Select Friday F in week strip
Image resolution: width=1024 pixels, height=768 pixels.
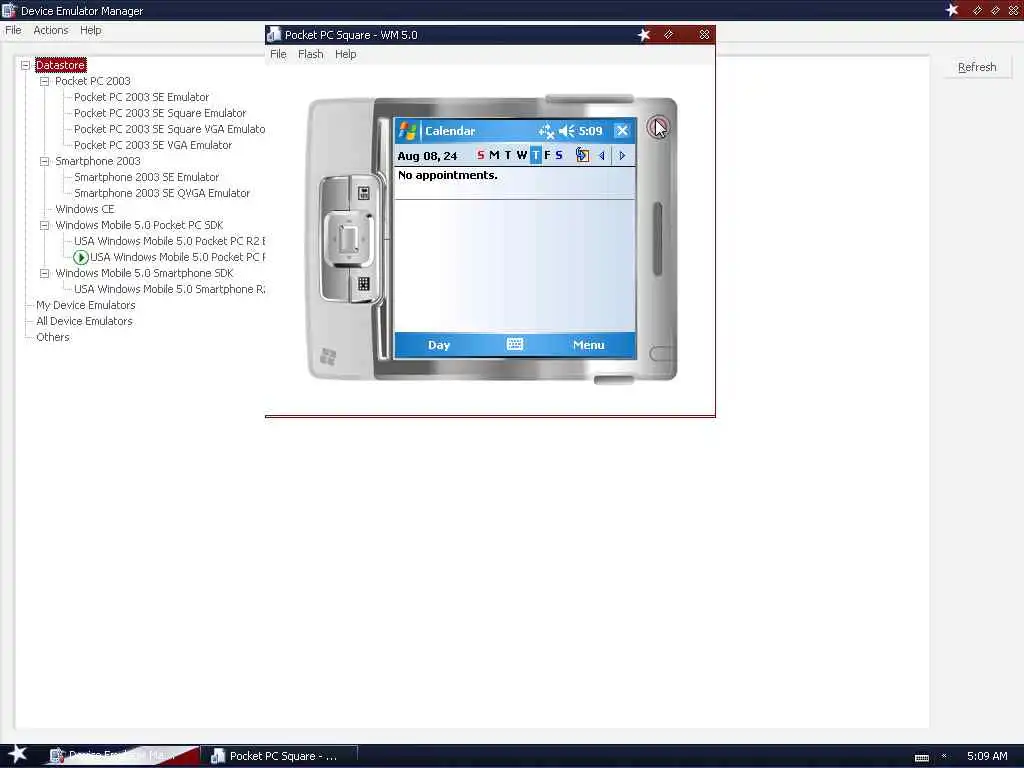(547, 155)
